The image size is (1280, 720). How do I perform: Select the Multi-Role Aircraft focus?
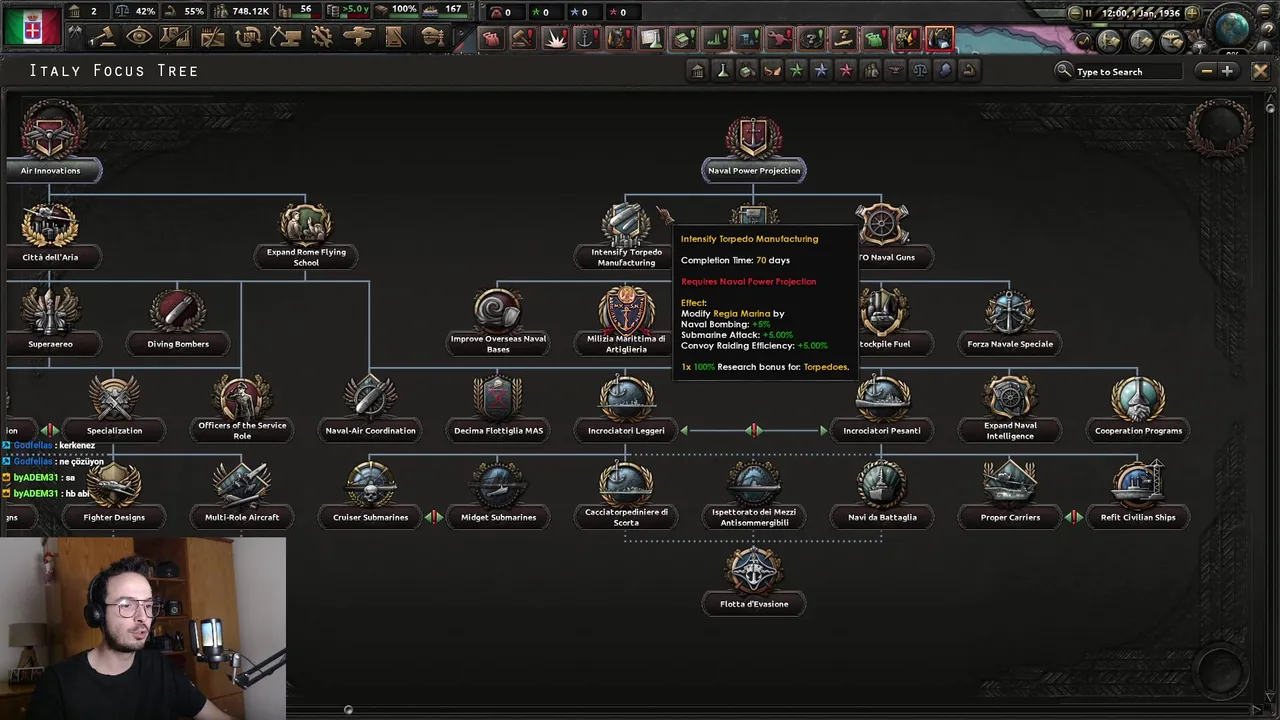(242, 497)
